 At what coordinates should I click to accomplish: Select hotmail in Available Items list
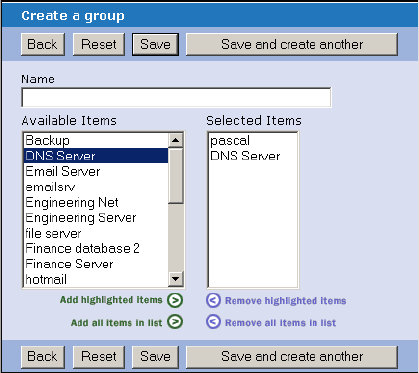pos(96,279)
